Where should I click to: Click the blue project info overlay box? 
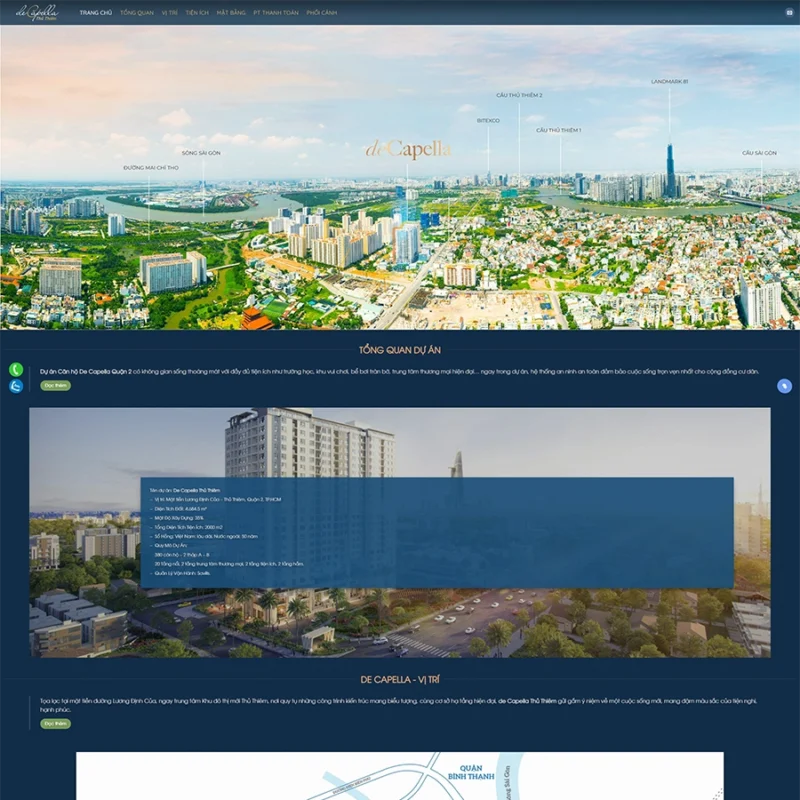[x=437, y=533]
